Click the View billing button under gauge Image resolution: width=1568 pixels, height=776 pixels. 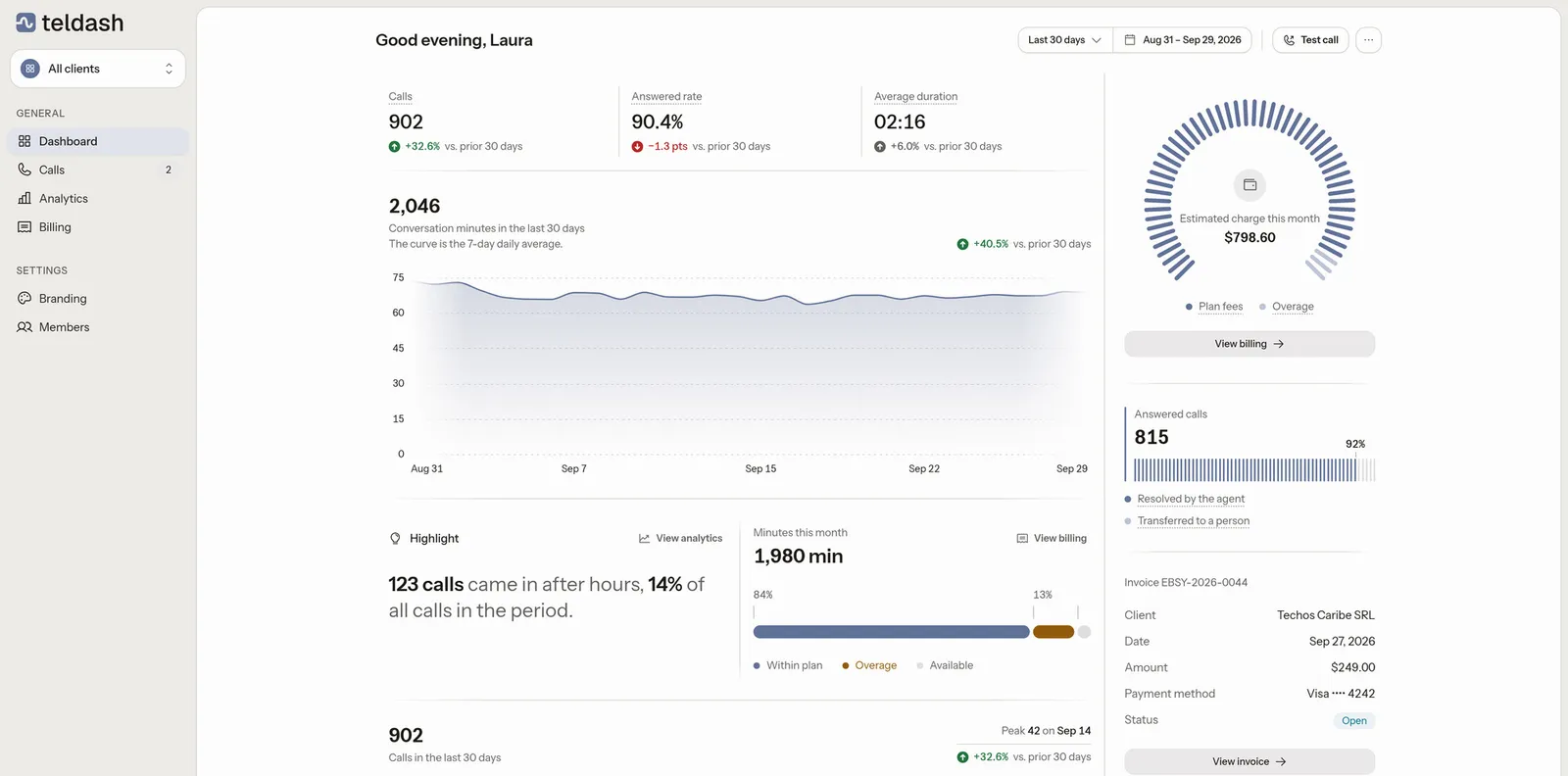tap(1249, 344)
